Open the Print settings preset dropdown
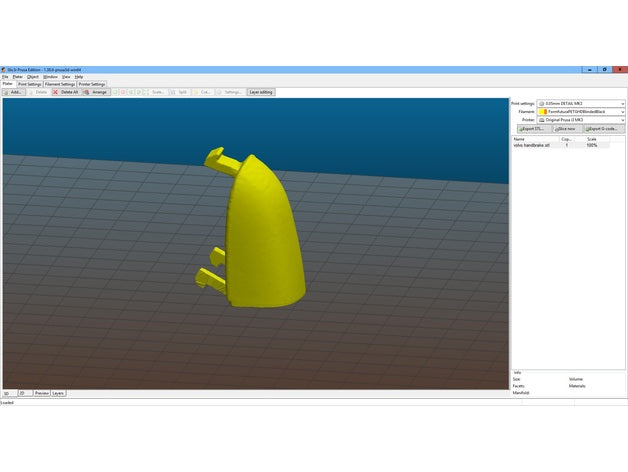 click(x=581, y=103)
